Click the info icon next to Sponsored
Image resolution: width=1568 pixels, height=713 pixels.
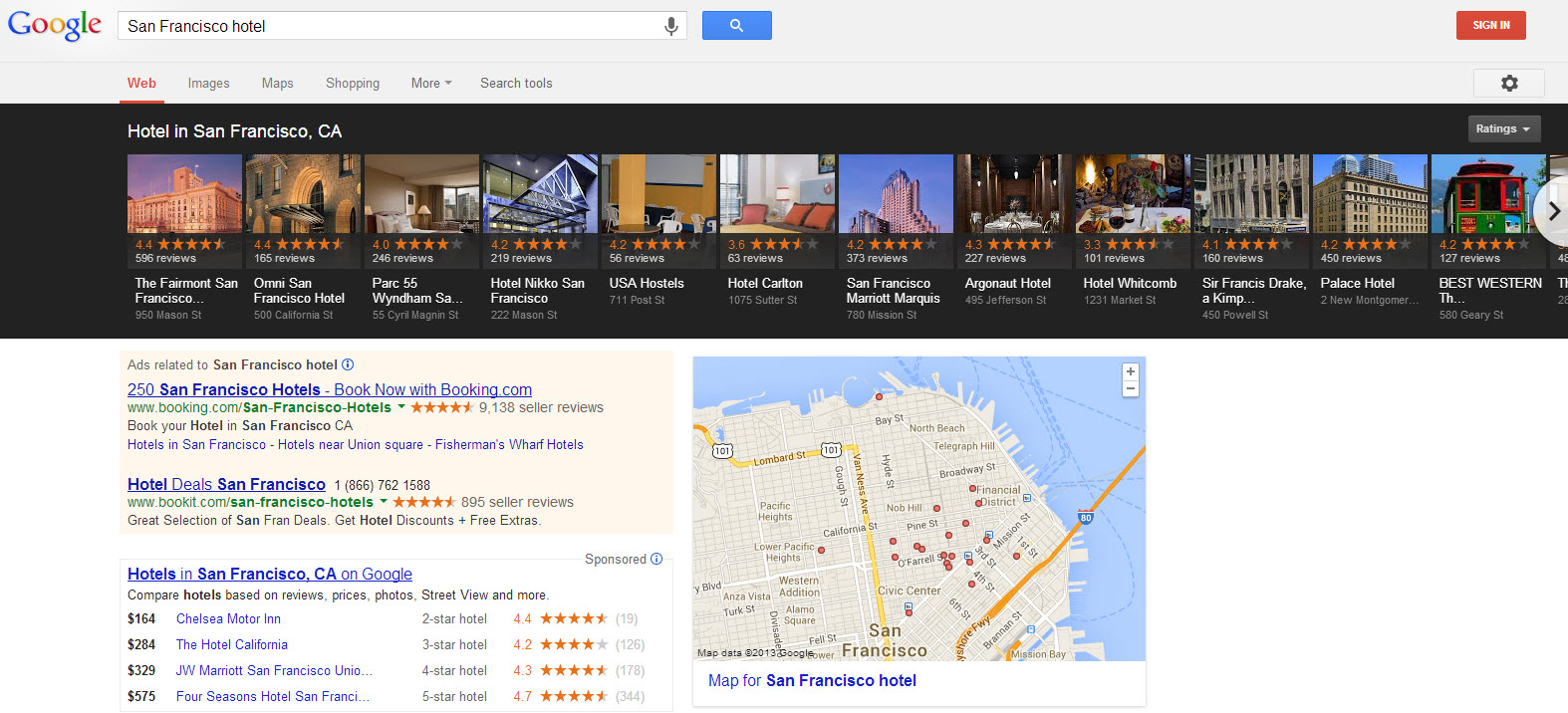click(x=656, y=559)
